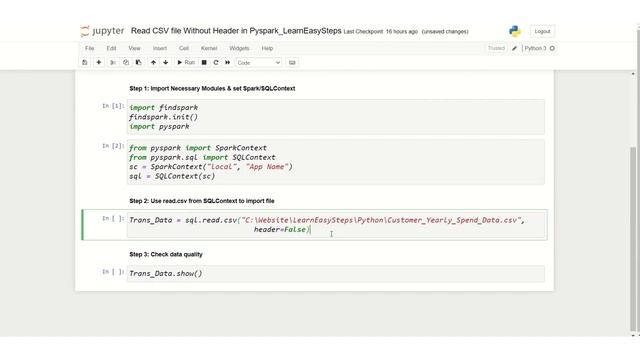Click inside the sql.read.csv code cell
The image size is (640, 360).
click(x=336, y=225)
